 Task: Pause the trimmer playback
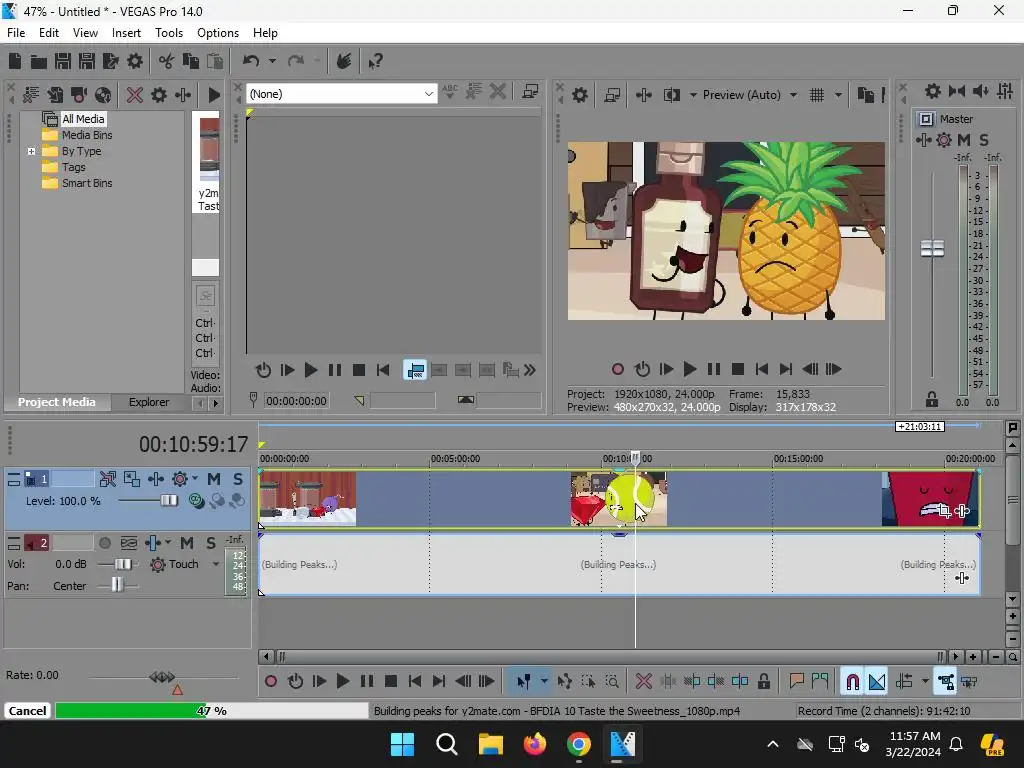[334, 370]
